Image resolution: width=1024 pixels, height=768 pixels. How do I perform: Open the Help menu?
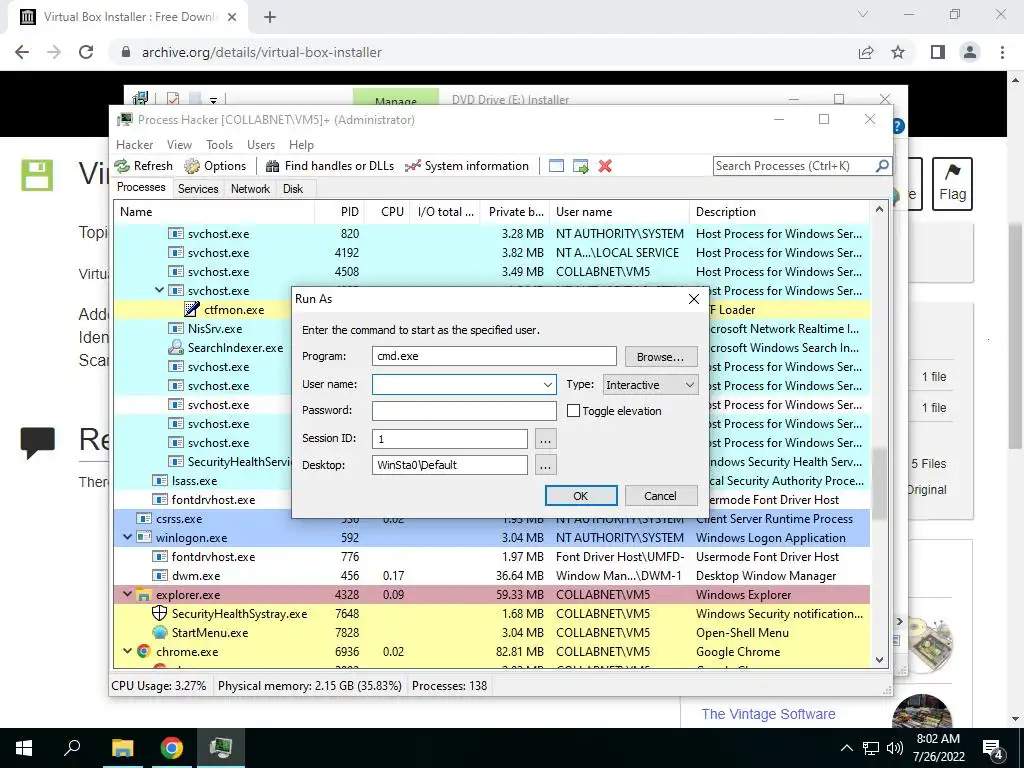pos(301,145)
